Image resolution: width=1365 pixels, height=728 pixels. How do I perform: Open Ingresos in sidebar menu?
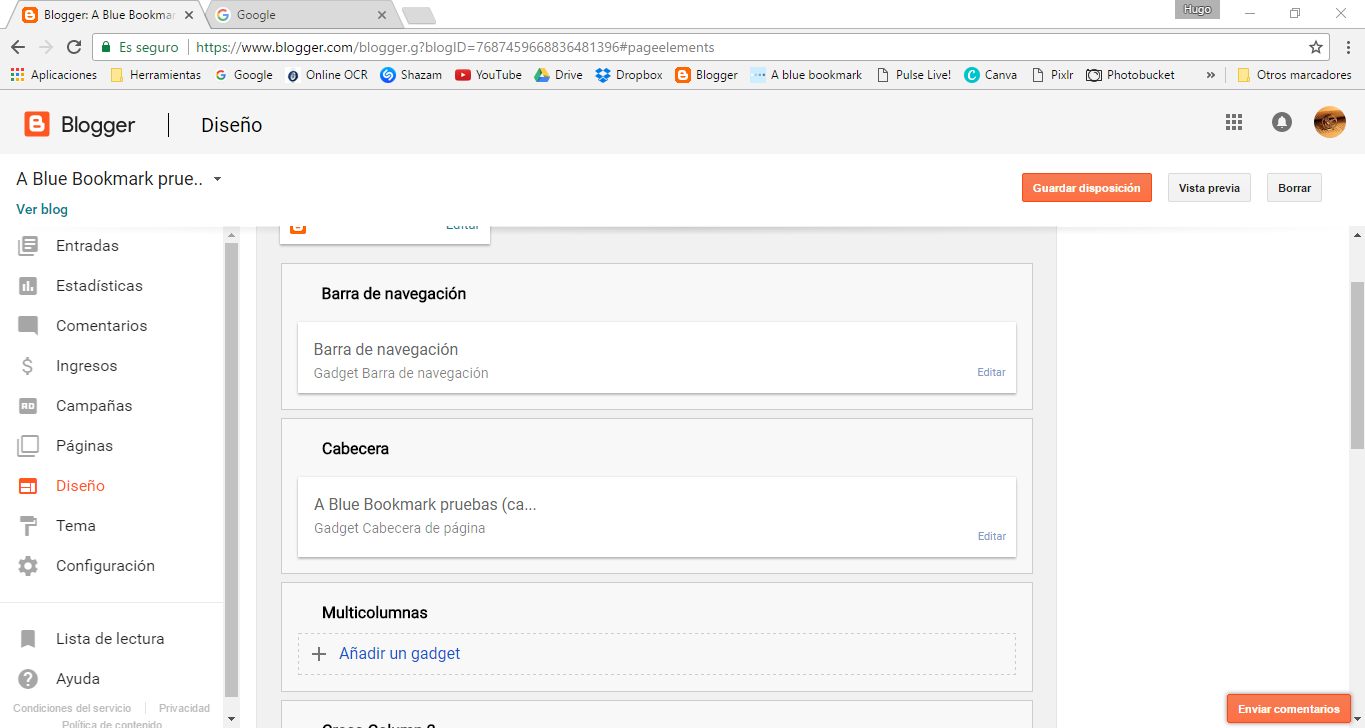(x=86, y=366)
